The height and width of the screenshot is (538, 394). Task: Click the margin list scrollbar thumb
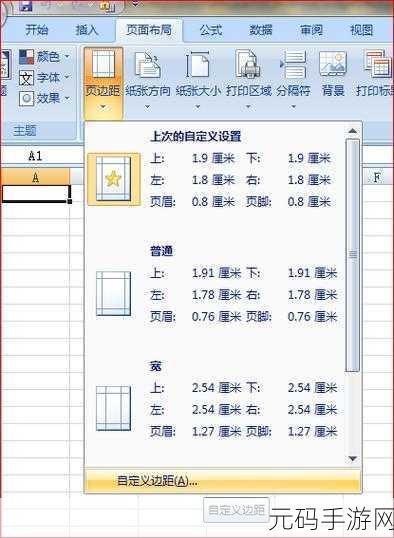tap(352, 255)
